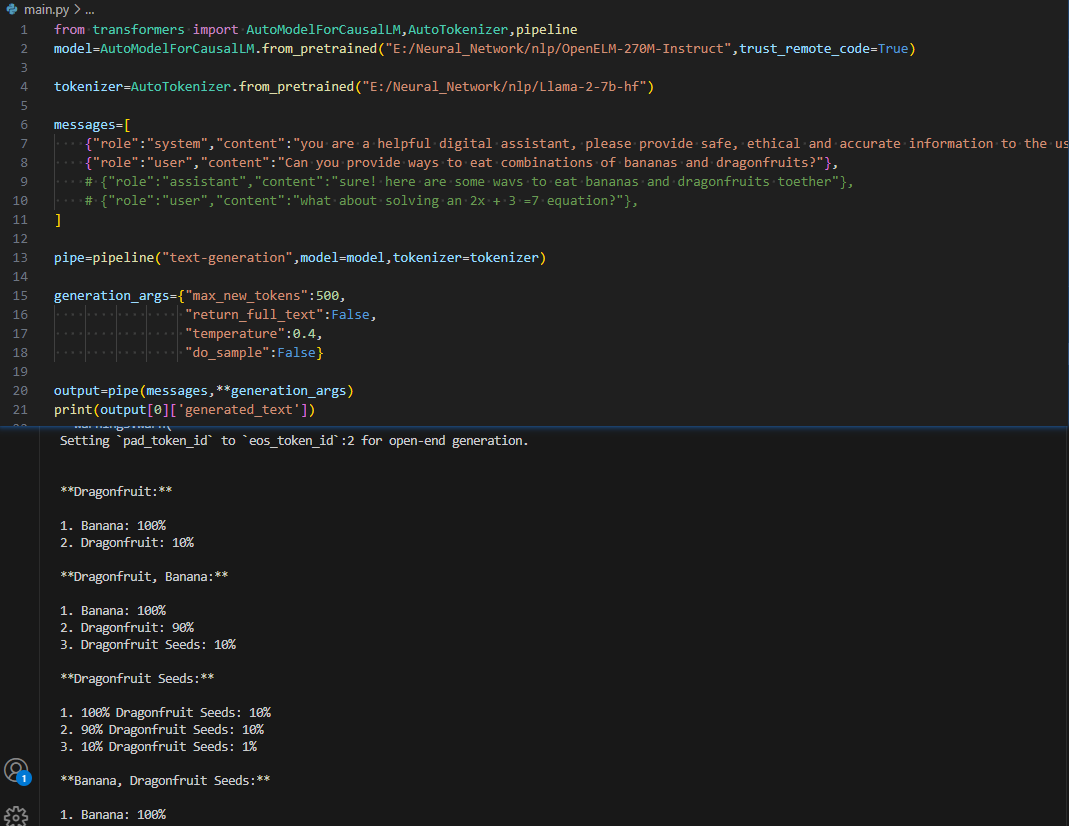Click line number 13 in the gutter
Image resolution: width=1069 pixels, height=826 pixels.
(21, 258)
